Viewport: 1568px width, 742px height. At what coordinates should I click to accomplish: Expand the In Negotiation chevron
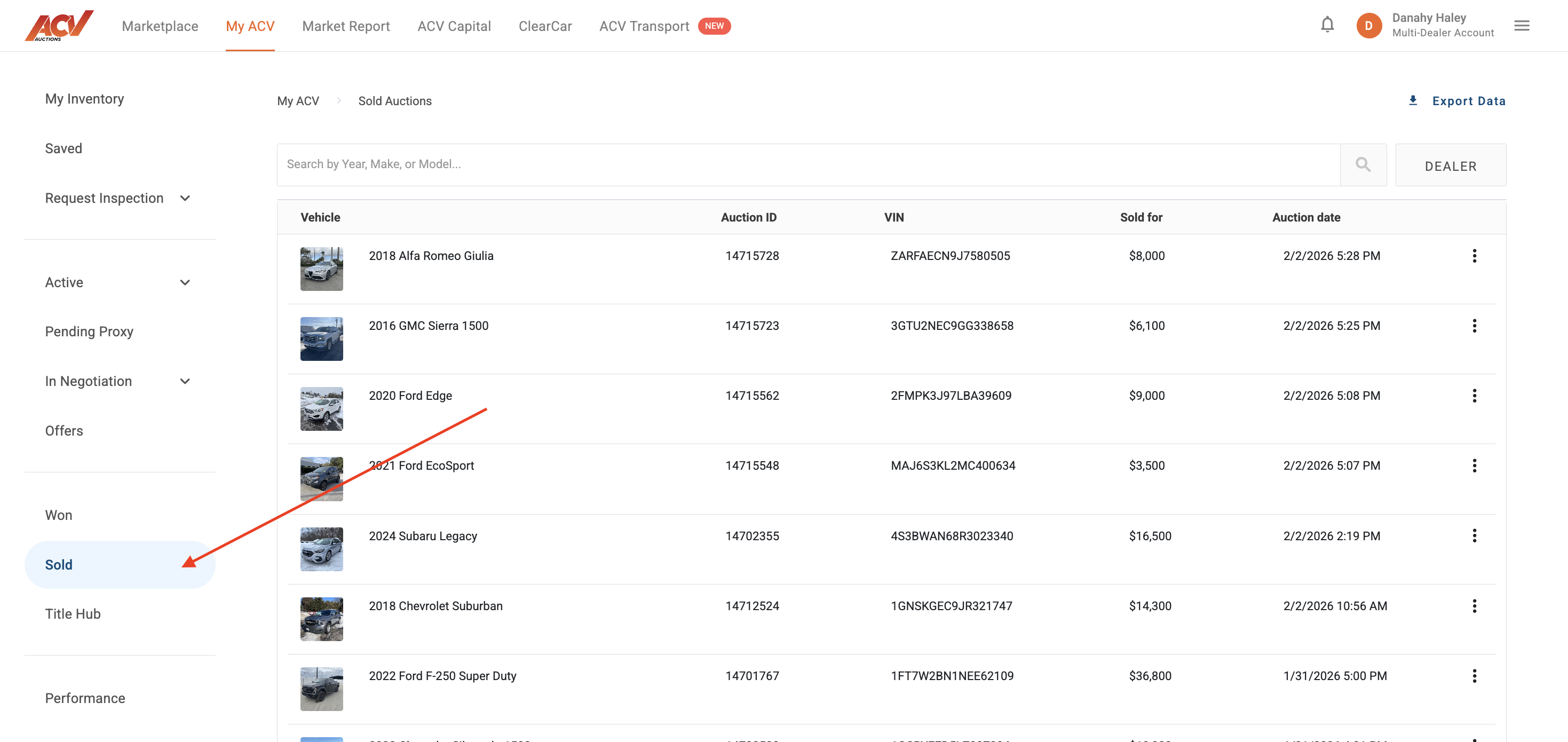(185, 381)
